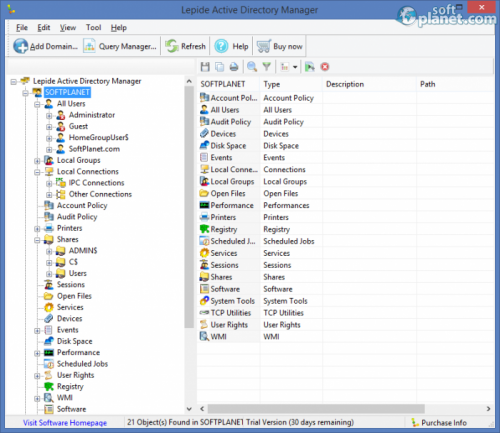The image size is (500, 433).
Task: Open the Edit menu
Action: tap(44, 27)
